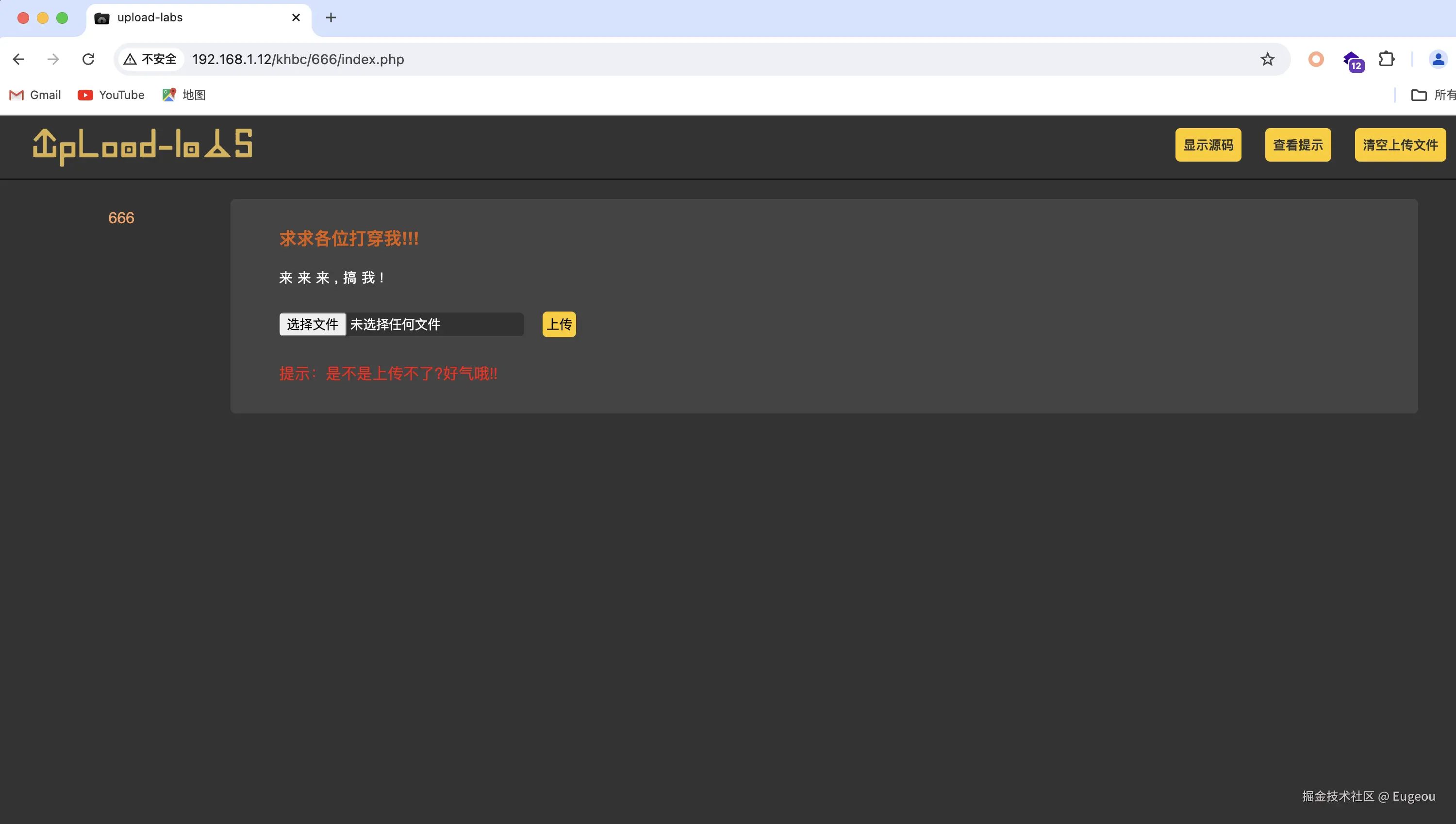Click 显示源码 button
1456x824 pixels.
[x=1208, y=146]
